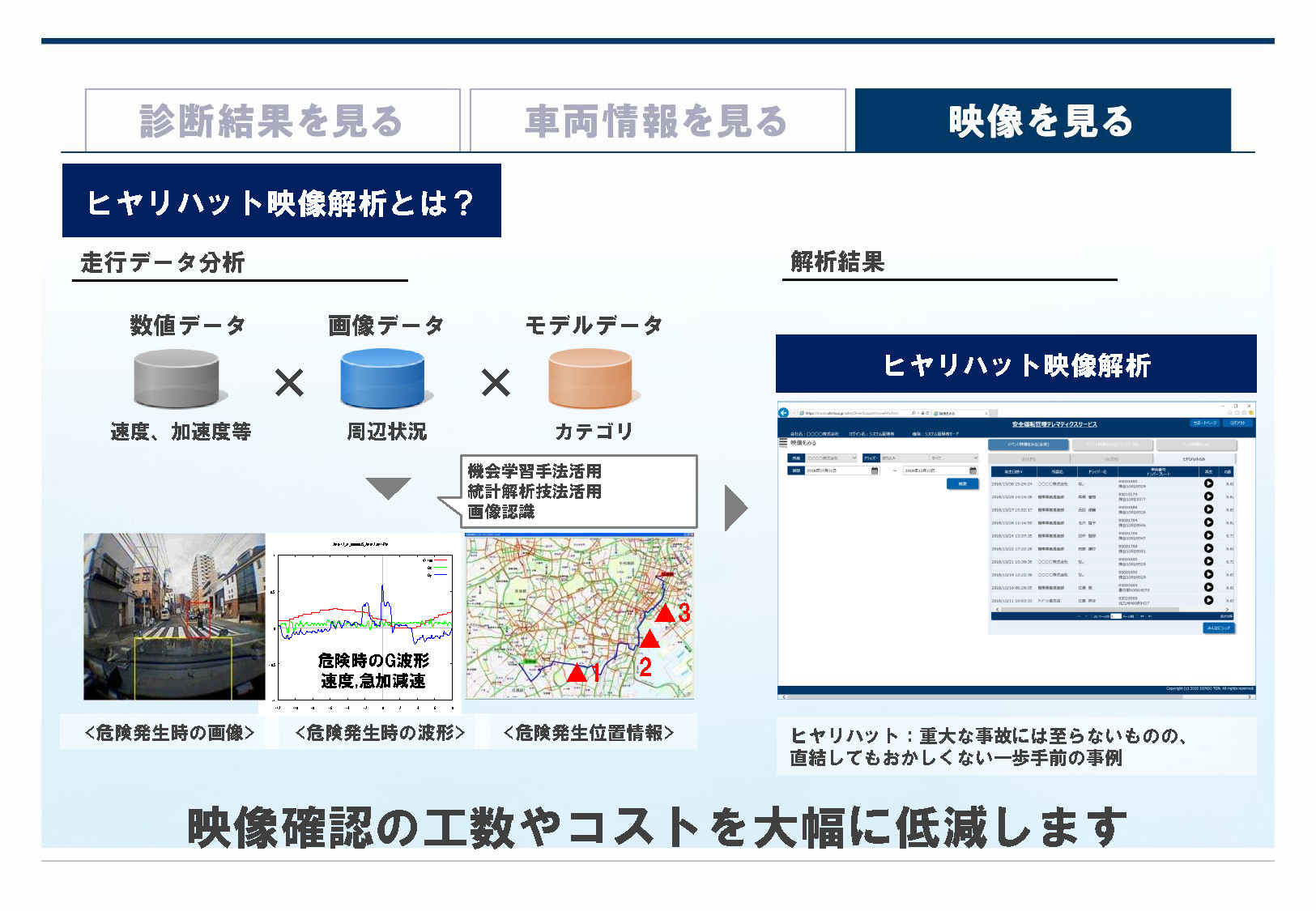Open the 診断結果を見る tab
Screen dimensions: 1316x911
pyautogui.click(x=272, y=121)
